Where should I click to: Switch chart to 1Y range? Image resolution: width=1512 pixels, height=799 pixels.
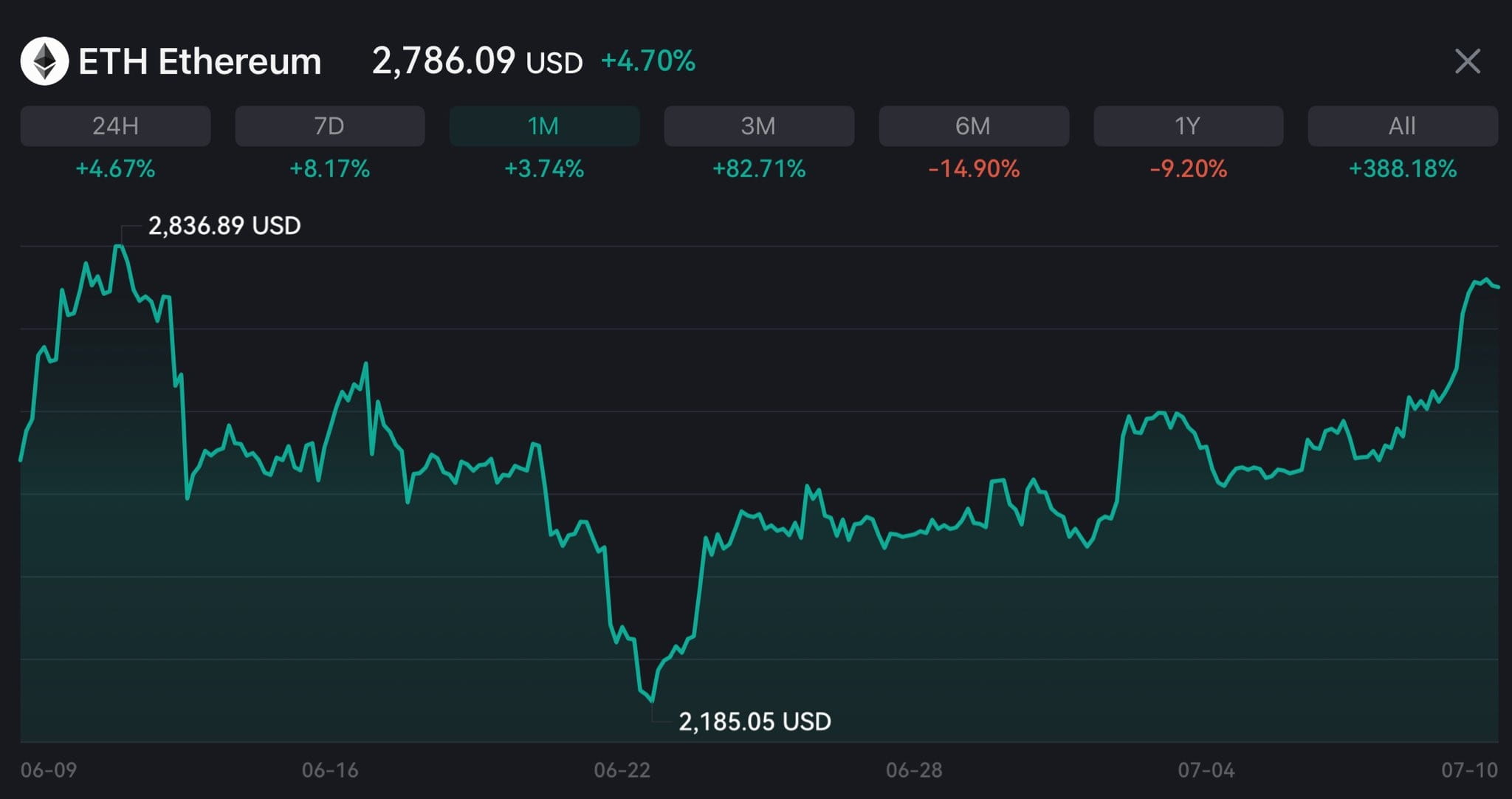click(1189, 126)
